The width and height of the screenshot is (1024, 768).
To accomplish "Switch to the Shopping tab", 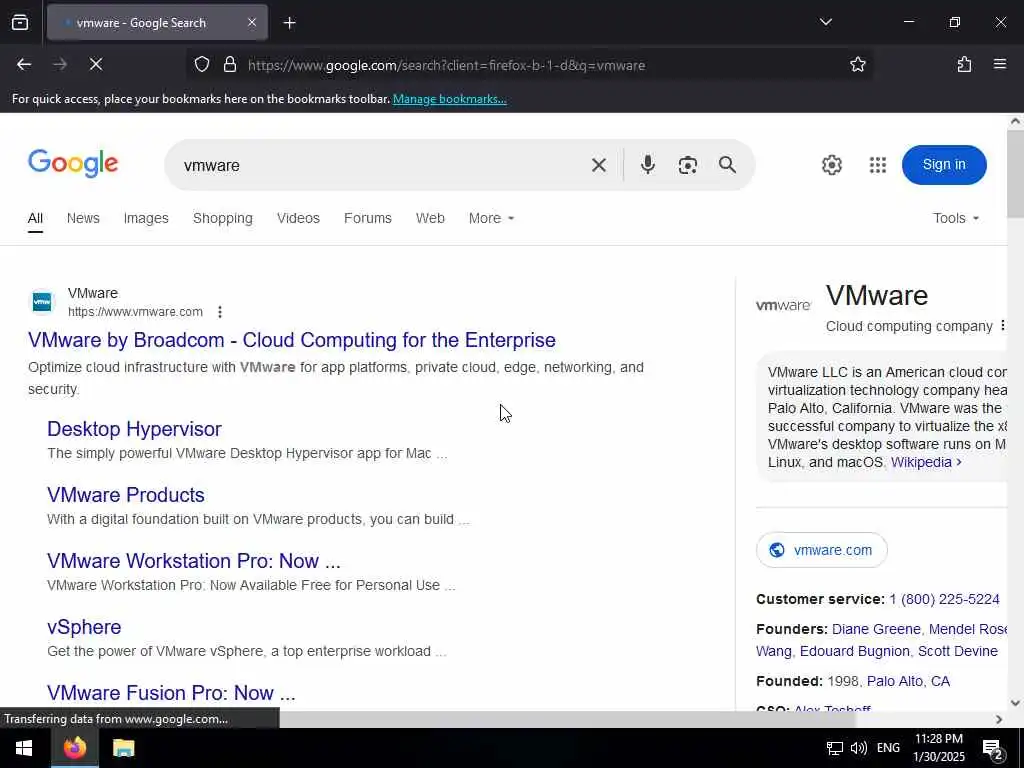I will click(x=223, y=218).
